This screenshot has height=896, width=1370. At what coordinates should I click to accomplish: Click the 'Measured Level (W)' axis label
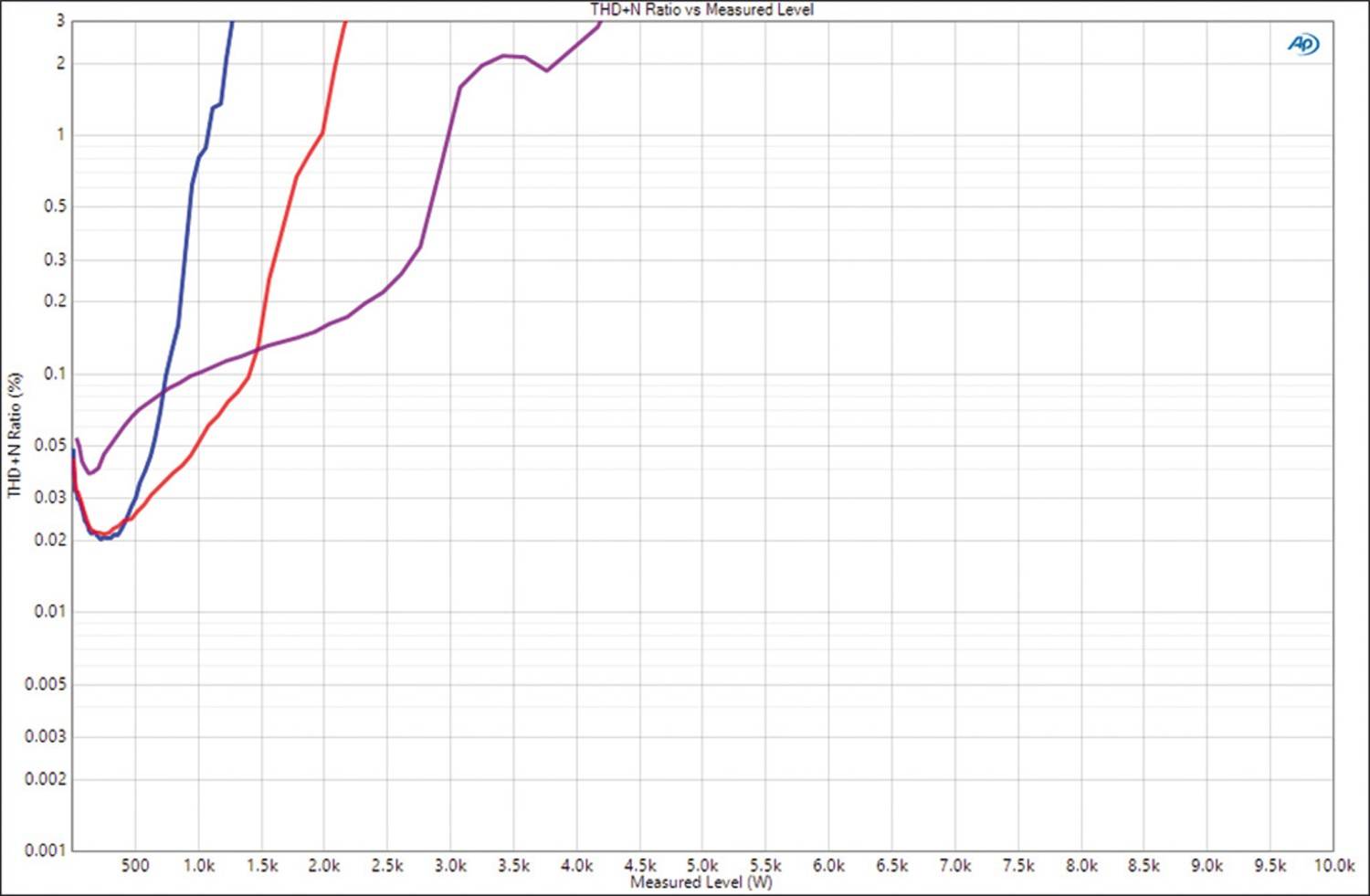[701, 882]
